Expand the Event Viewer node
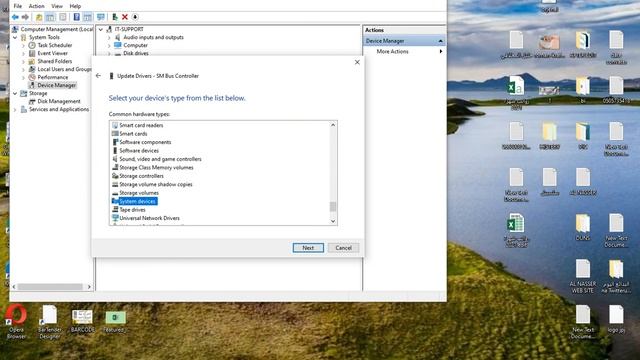 point(23,53)
